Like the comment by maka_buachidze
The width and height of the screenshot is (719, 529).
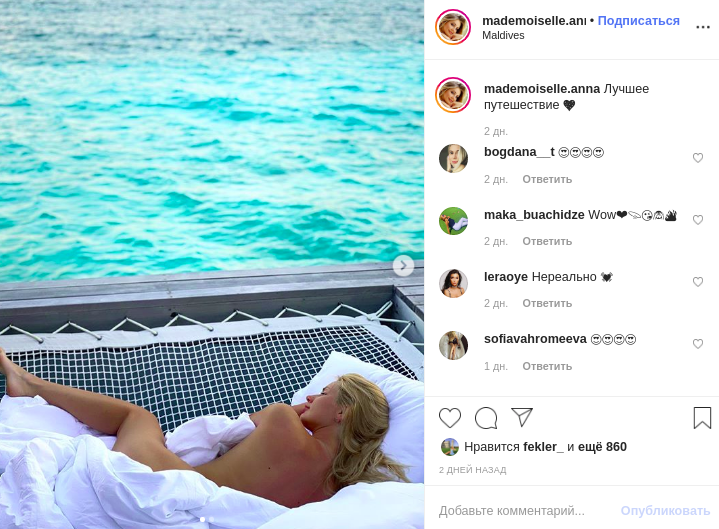698,220
